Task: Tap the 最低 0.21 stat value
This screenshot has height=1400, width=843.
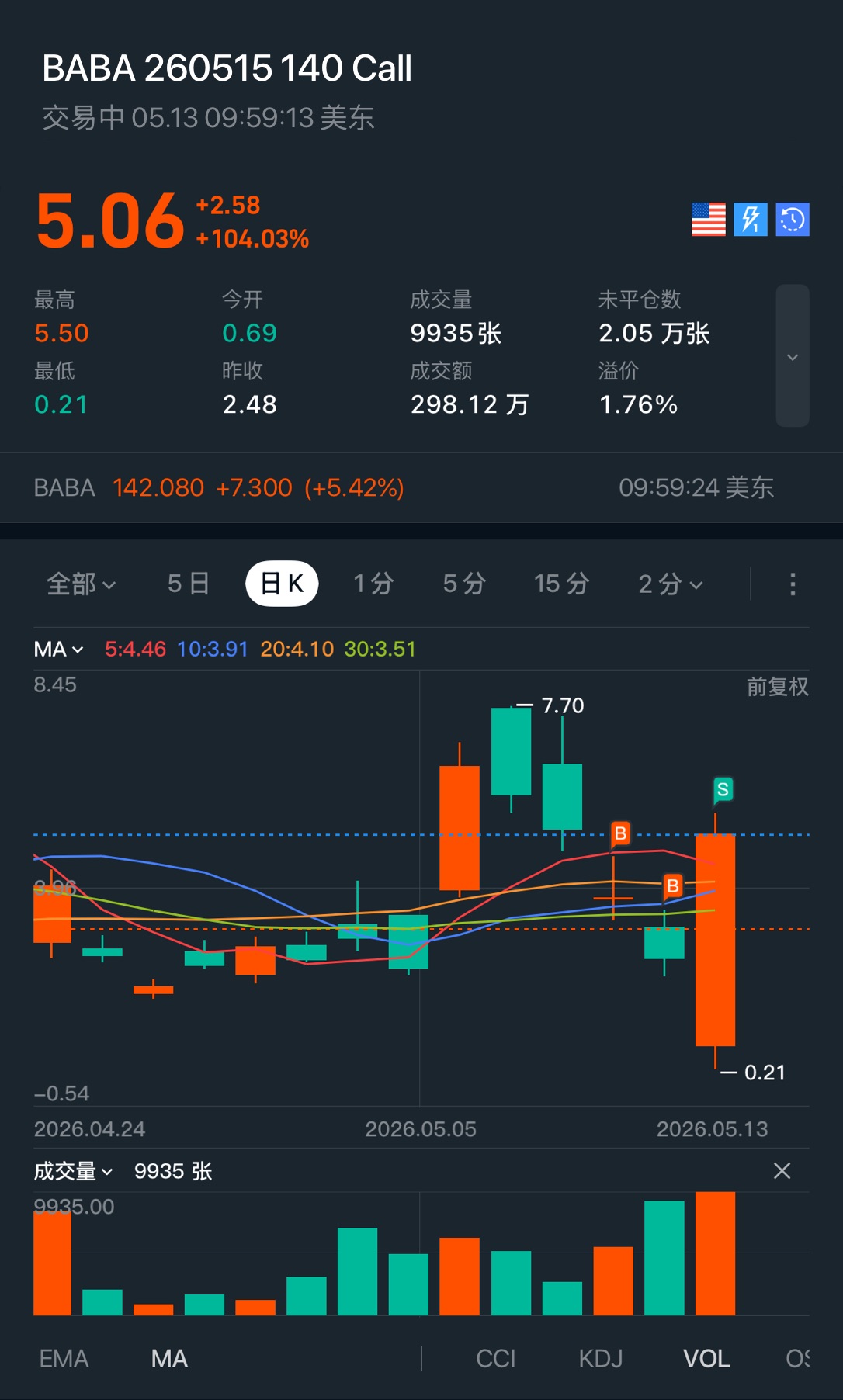Action: [61, 404]
